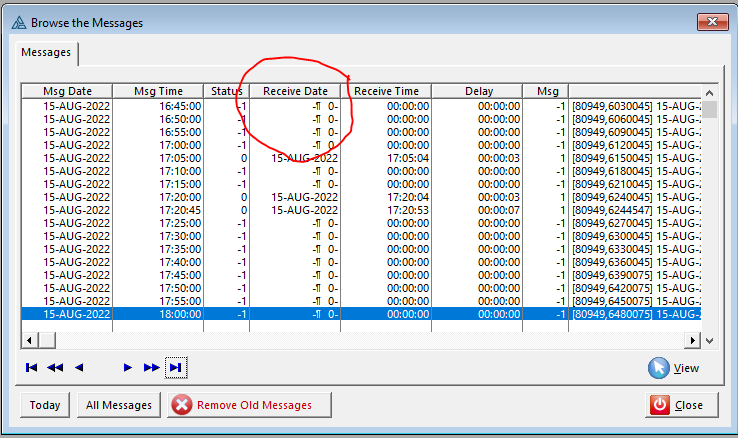Screen dimensions: 738x438
Task: Click the Delay column header
Action: click(x=478, y=91)
